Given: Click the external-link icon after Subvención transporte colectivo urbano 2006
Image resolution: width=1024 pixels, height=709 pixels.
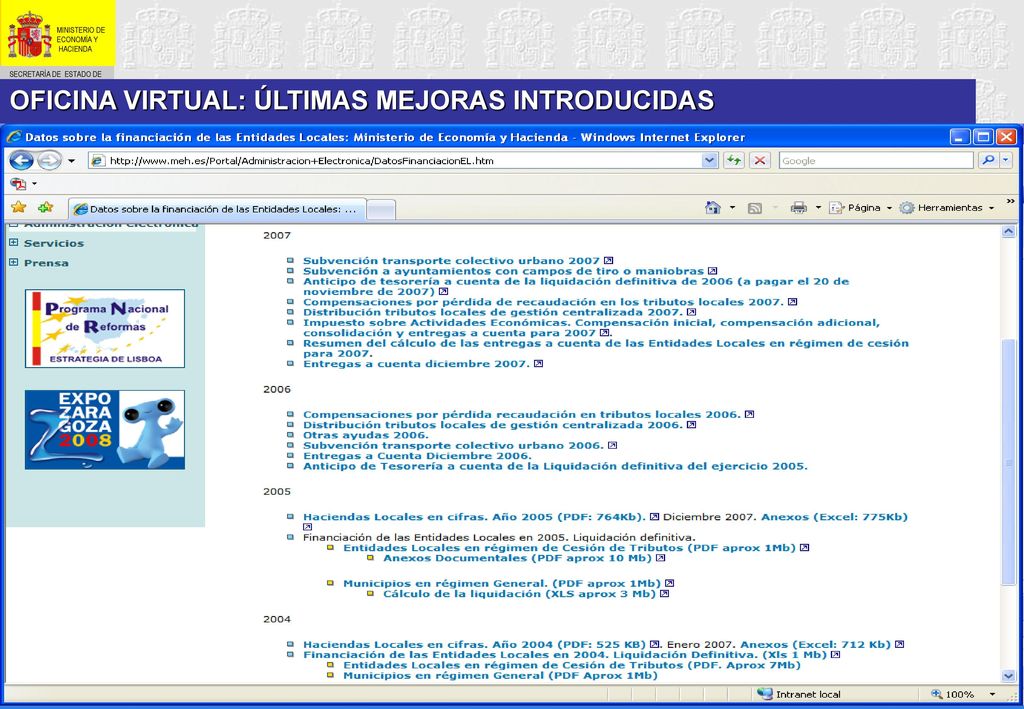Looking at the screenshot, I should 613,445.
